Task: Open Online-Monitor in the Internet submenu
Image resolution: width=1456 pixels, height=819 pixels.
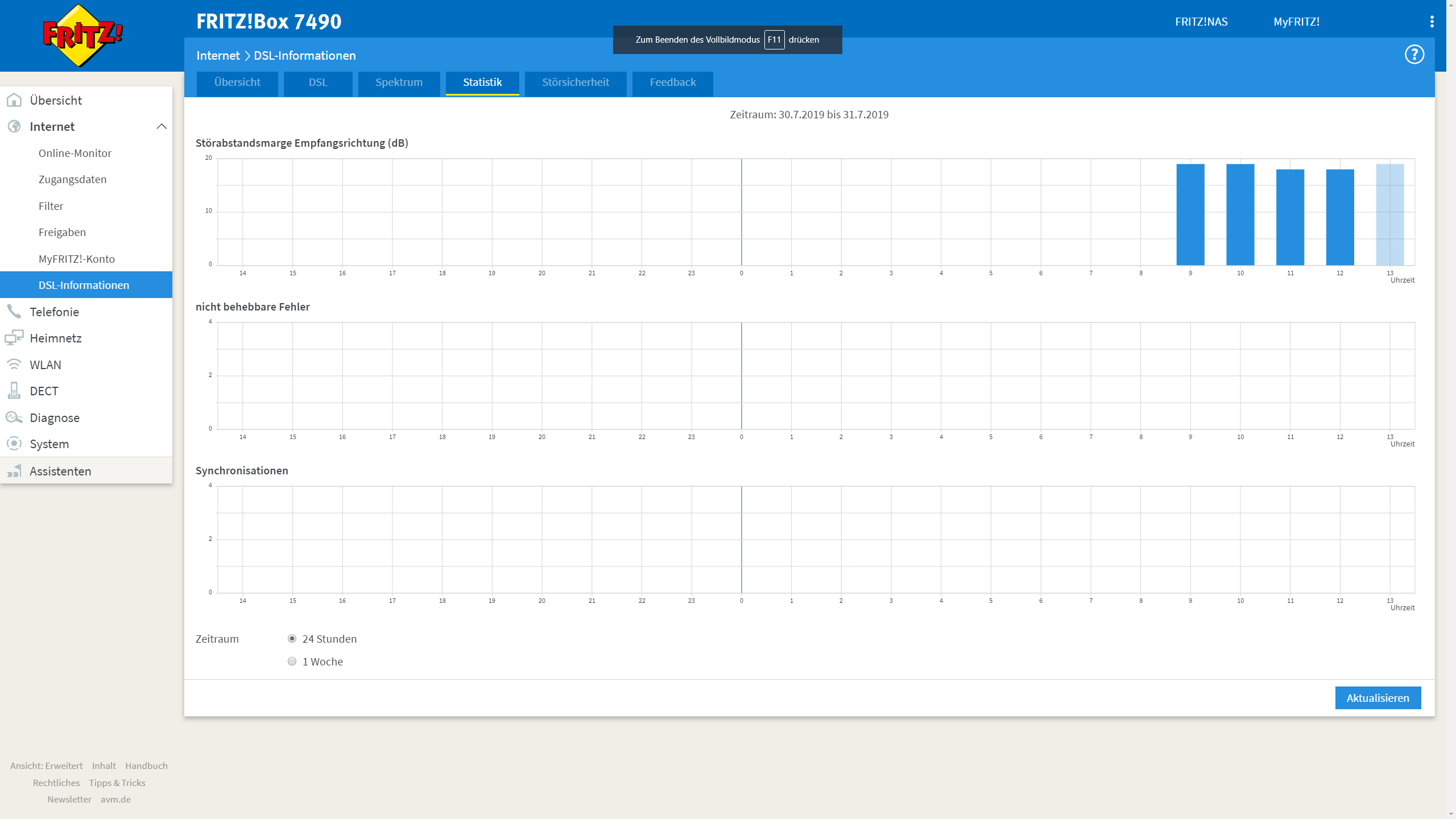Action: click(75, 153)
